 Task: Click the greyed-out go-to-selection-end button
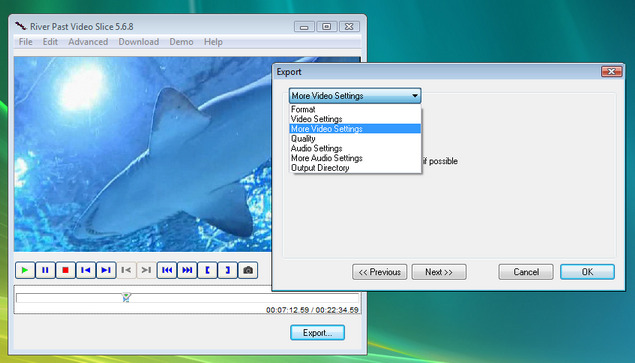click(x=147, y=270)
